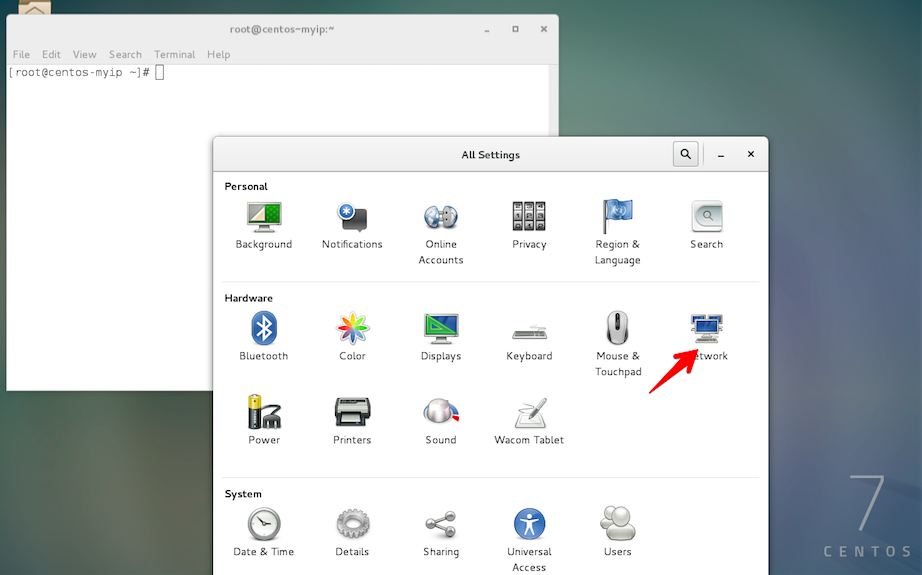Viewport: 922px width, 575px height.
Task: Open the Details panel
Action: (352, 533)
